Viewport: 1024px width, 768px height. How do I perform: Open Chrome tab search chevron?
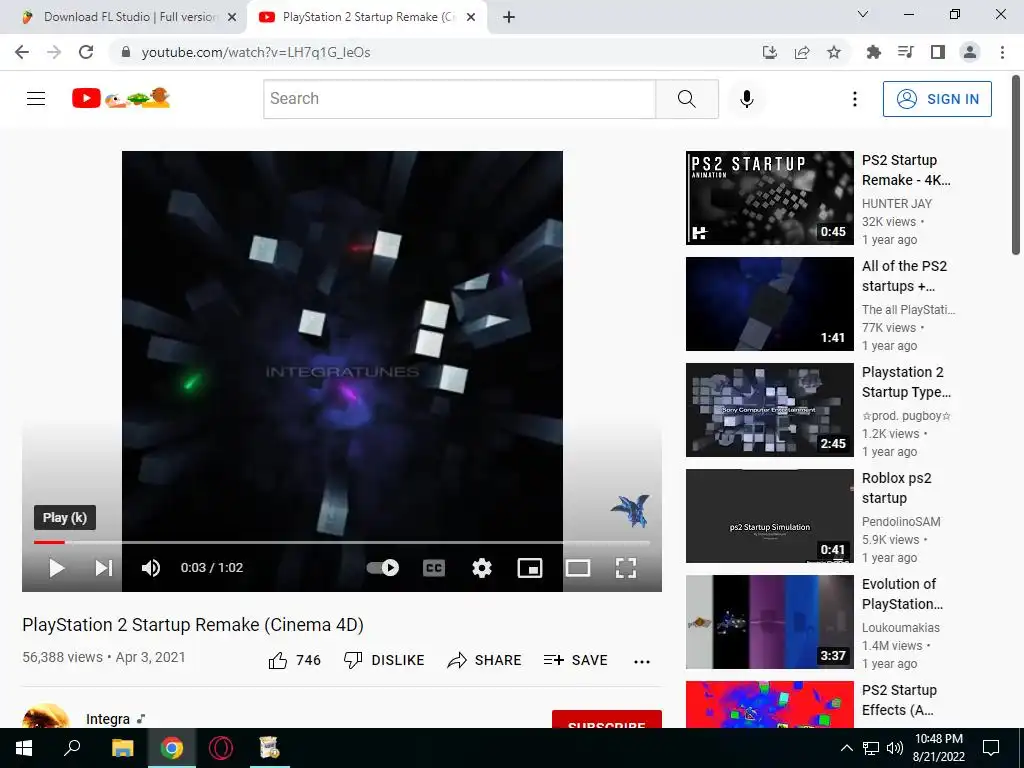(863, 14)
